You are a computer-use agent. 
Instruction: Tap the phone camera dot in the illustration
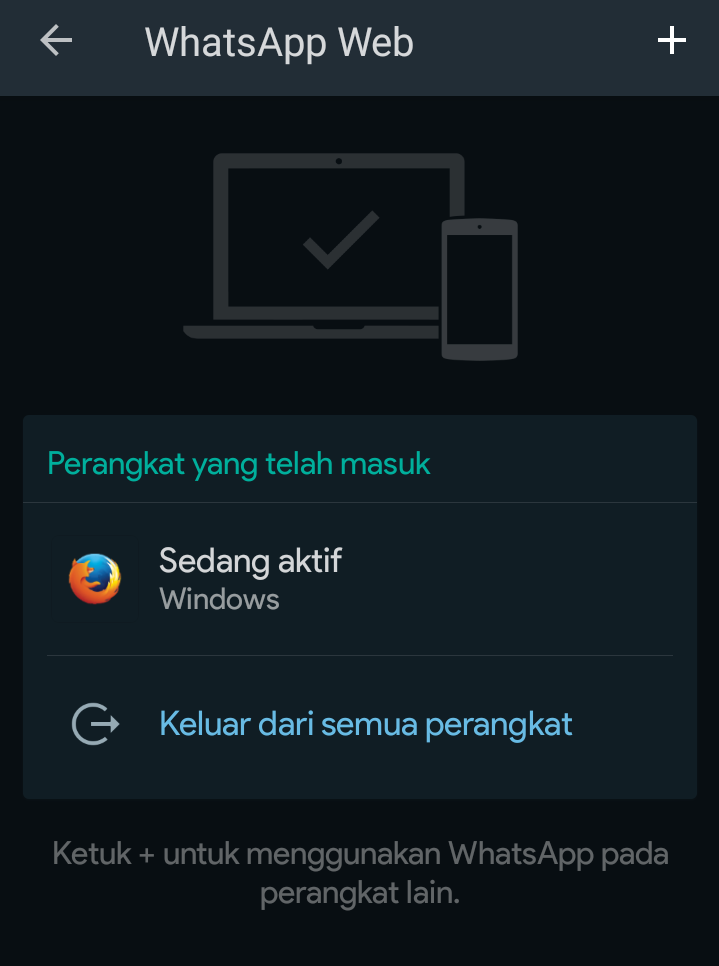[479, 227]
